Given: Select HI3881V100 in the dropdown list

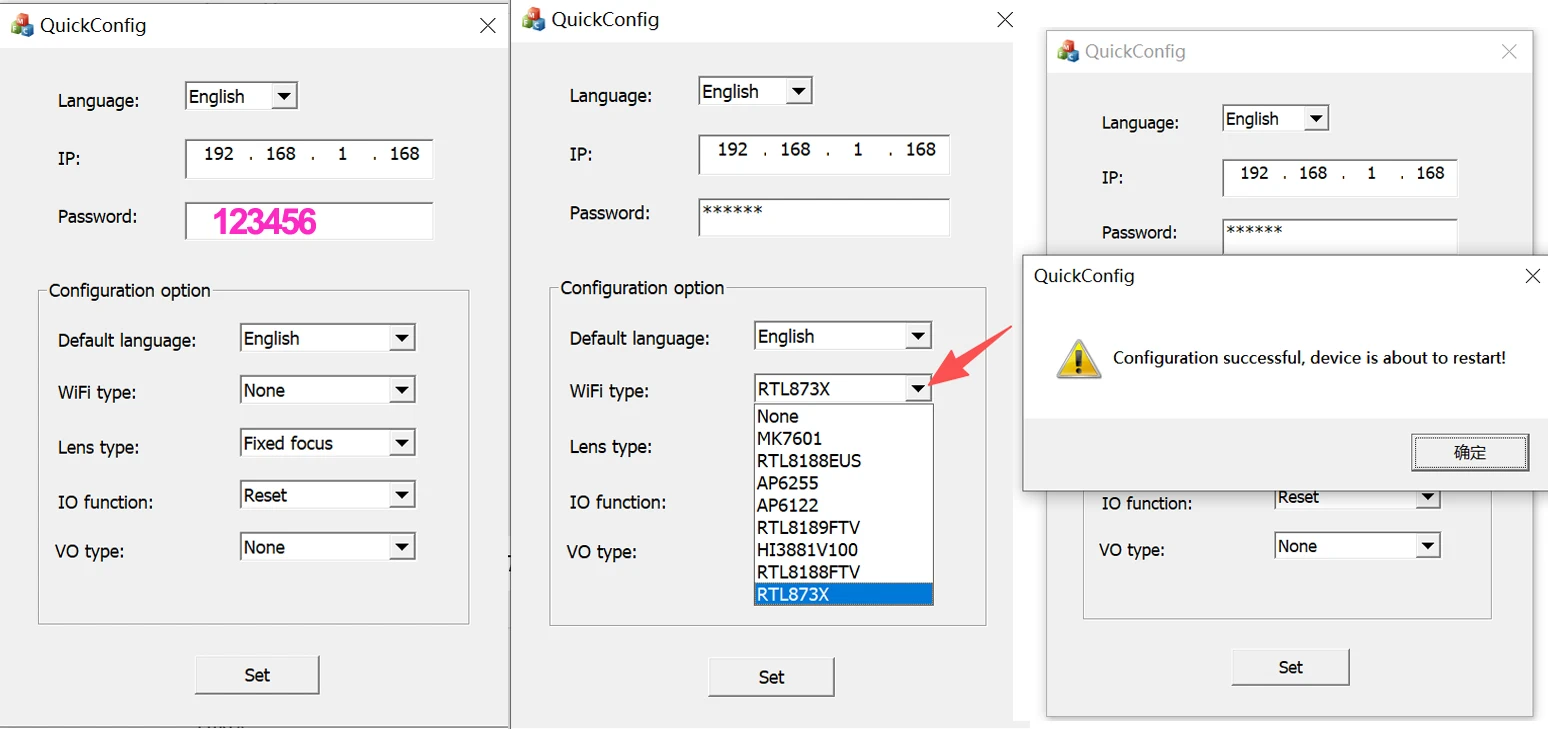Looking at the screenshot, I should click(807, 549).
